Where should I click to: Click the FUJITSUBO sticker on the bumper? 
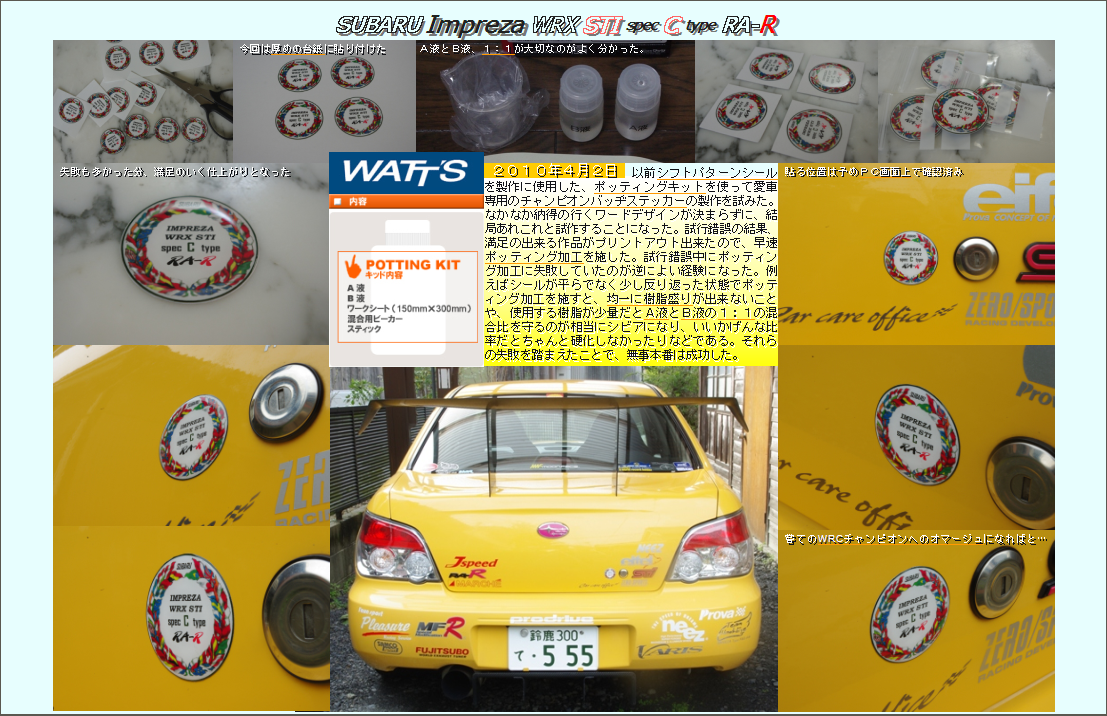click(x=442, y=651)
